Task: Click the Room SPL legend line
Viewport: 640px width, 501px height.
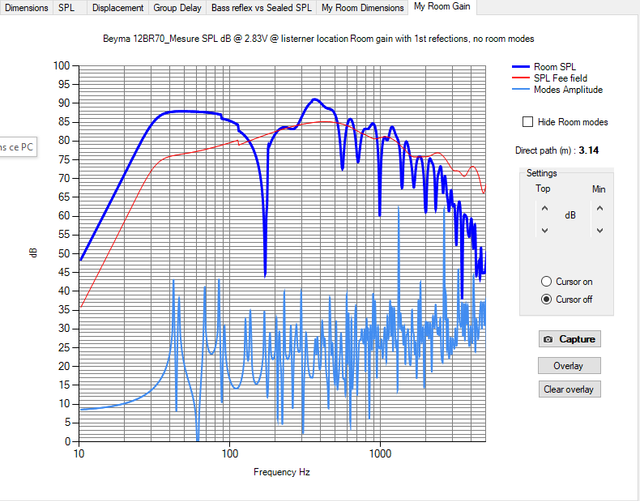Action: pyautogui.click(x=521, y=67)
